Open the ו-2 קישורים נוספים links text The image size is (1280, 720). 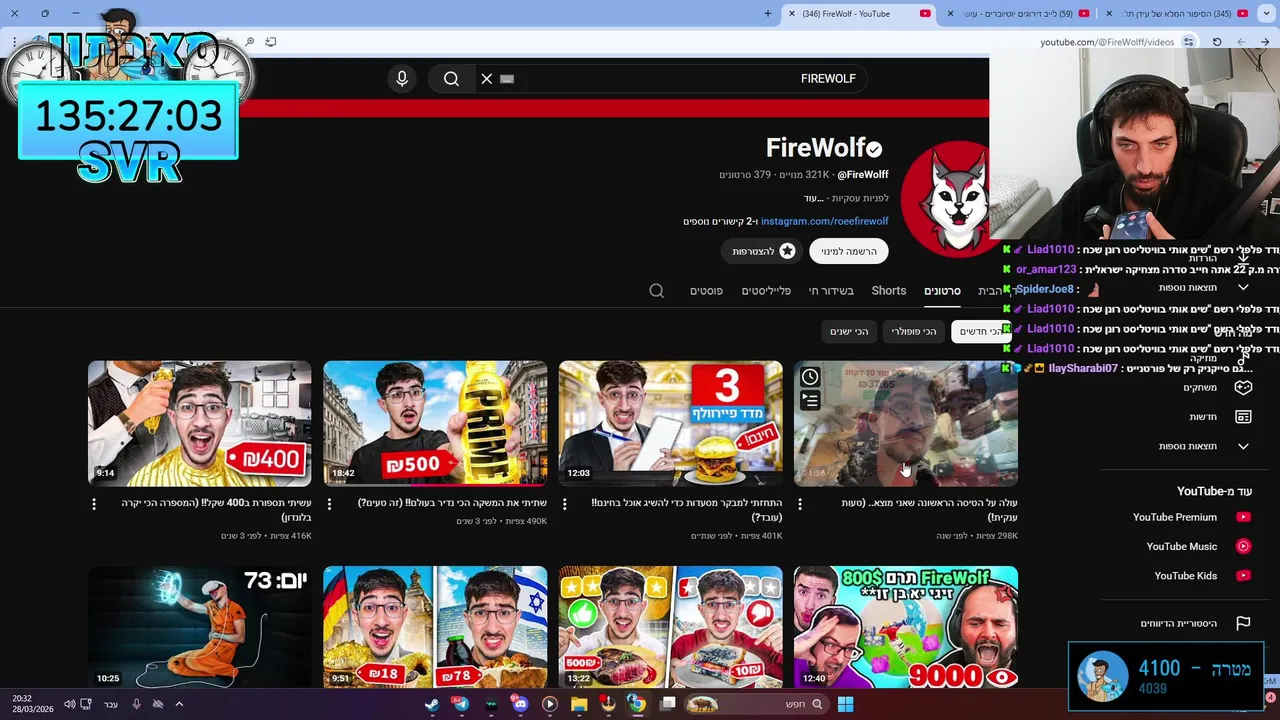pyautogui.click(x=720, y=221)
